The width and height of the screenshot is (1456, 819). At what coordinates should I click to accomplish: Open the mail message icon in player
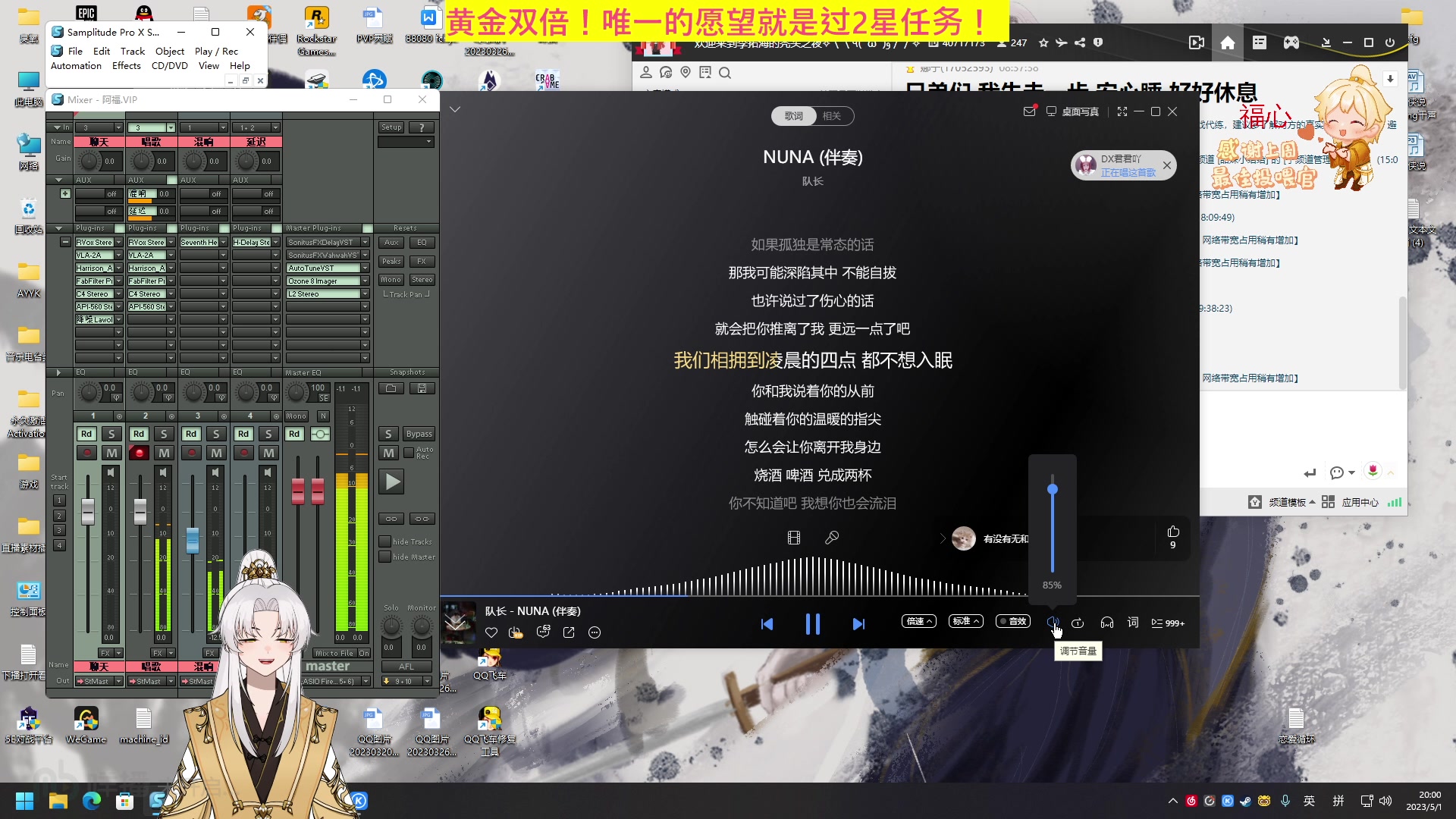[1029, 111]
